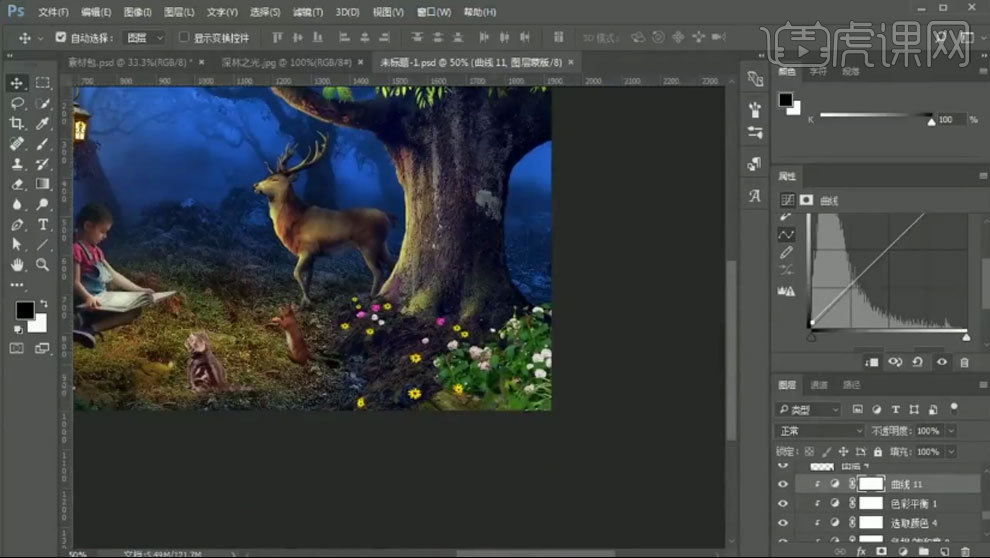Open the Move tool preset picker arrow
The height and width of the screenshot is (558, 990).
[40, 38]
